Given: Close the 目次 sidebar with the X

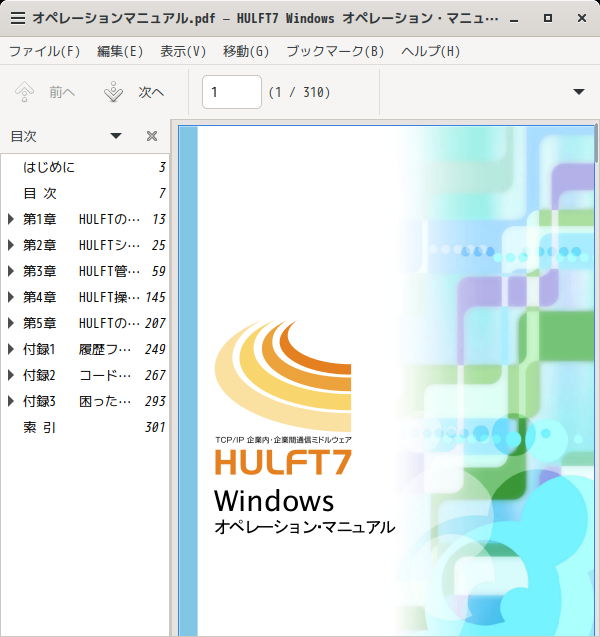Looking at the screenshot, I should pos(152,136).
